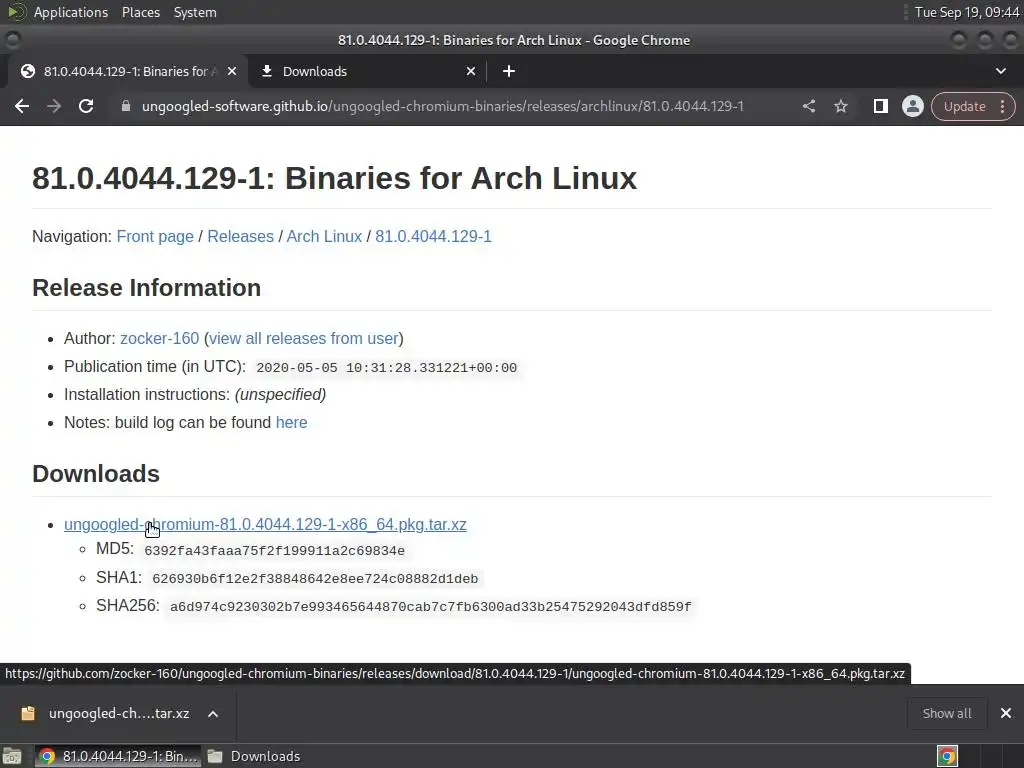Screen dimensions: 1024x768
Task: View site information via lock icon
Action: click(126, 106)
